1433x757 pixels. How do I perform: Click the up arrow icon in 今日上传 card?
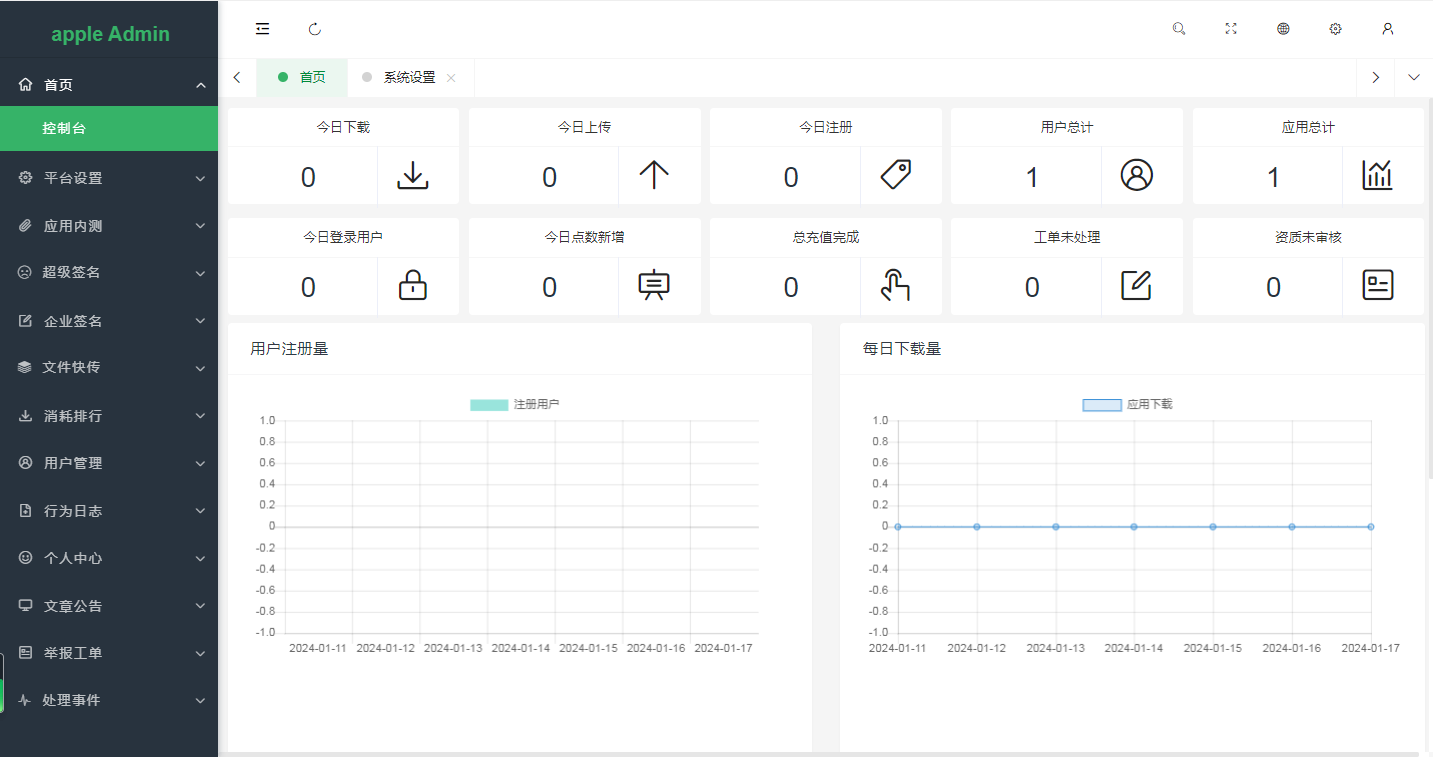[654, 175]
